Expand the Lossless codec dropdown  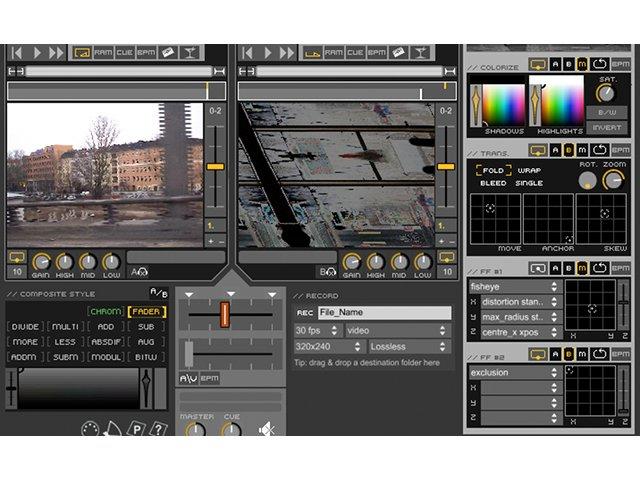click(x=408, y=347)
